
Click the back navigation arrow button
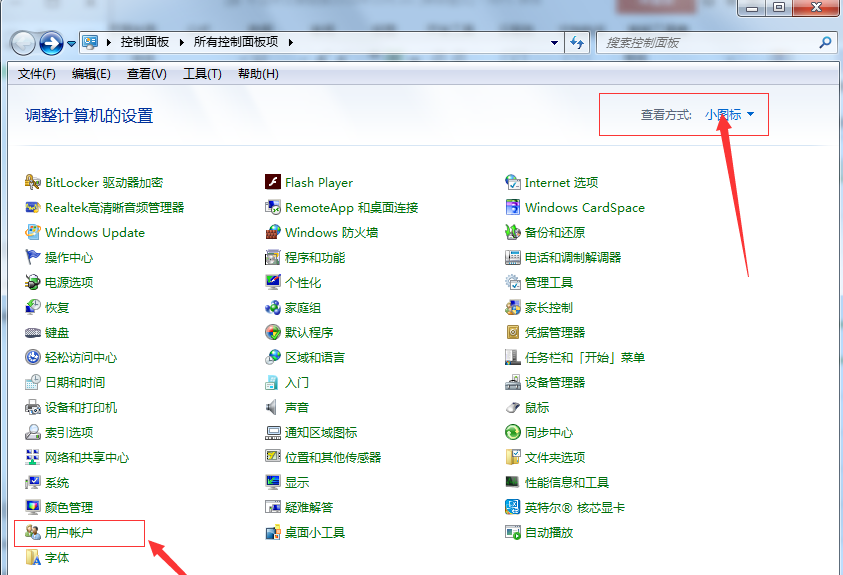coord(23,43)
